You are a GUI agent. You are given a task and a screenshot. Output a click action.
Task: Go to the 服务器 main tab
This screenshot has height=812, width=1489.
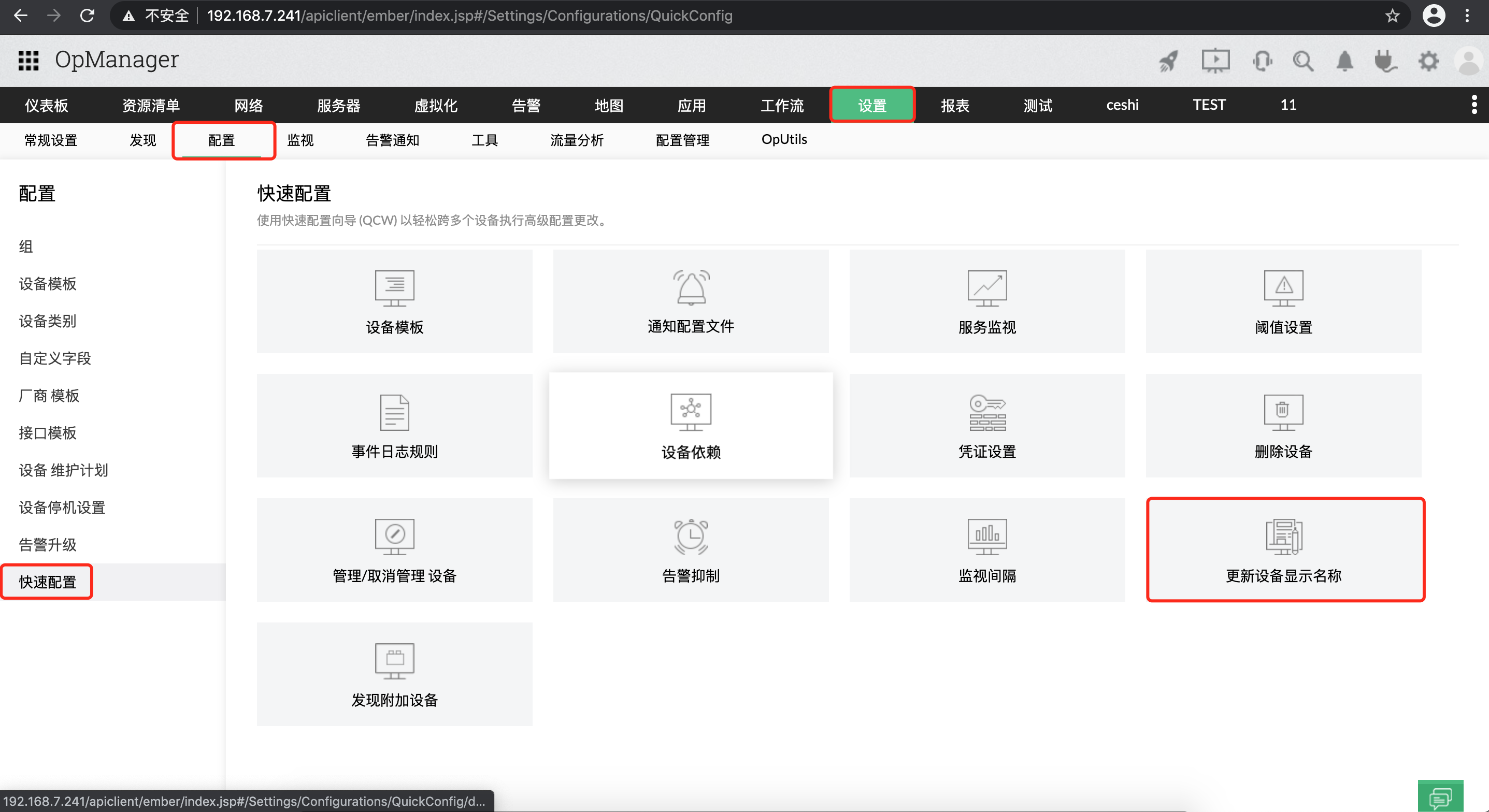pos(339,105)
